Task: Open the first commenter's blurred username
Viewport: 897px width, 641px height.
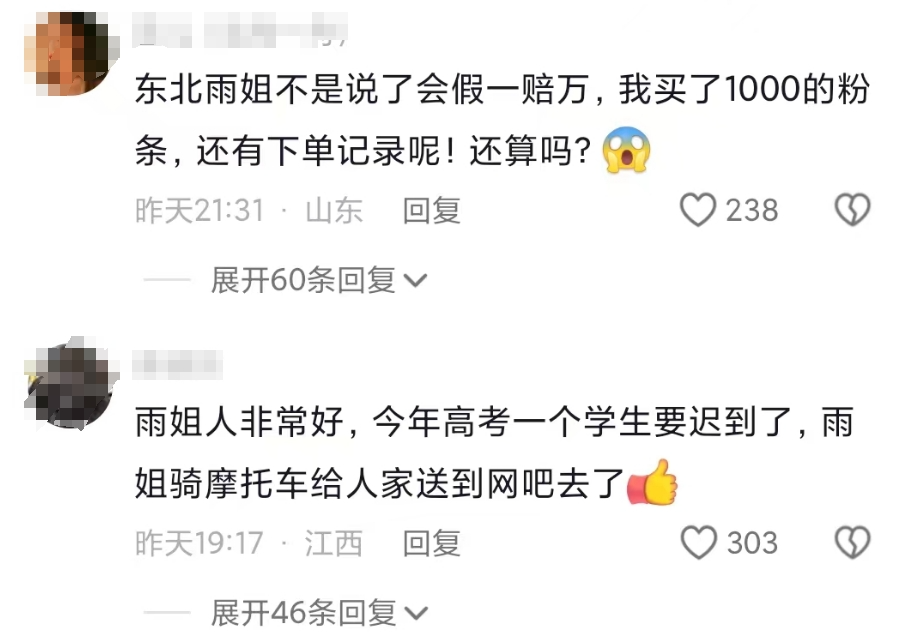Action: click(241, 29)
